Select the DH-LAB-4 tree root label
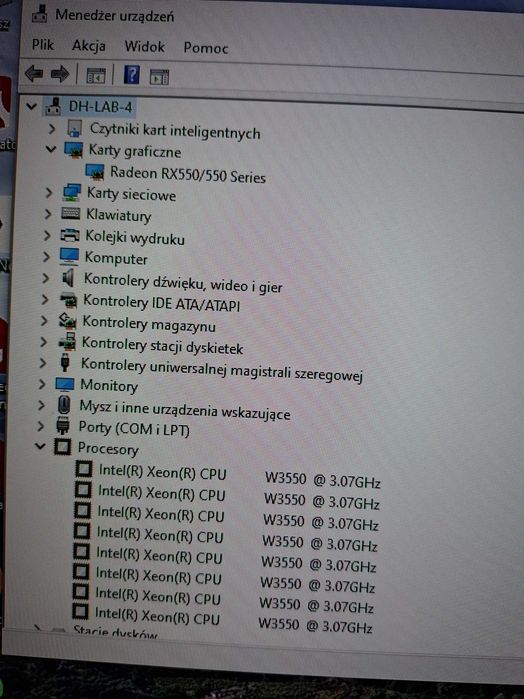This screenshot has width=524, height=699. (x=100, y=107)
